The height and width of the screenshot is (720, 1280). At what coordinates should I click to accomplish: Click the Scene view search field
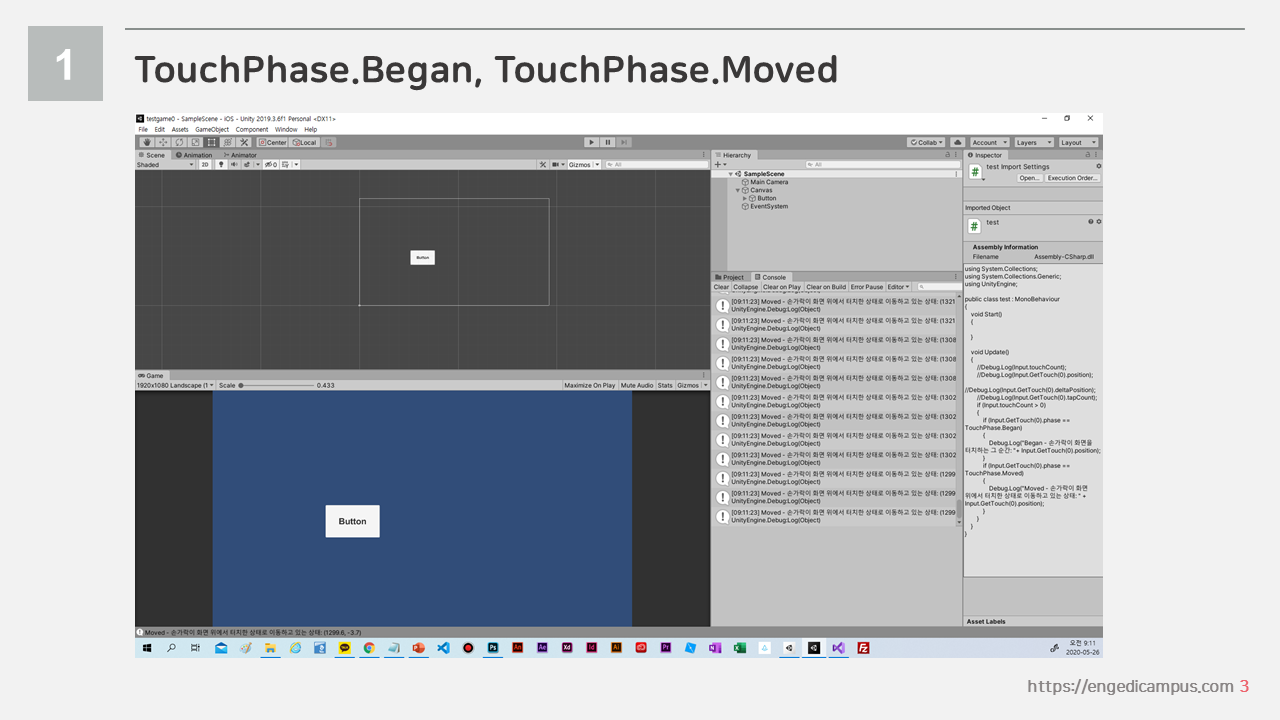[x=656, y=165]
